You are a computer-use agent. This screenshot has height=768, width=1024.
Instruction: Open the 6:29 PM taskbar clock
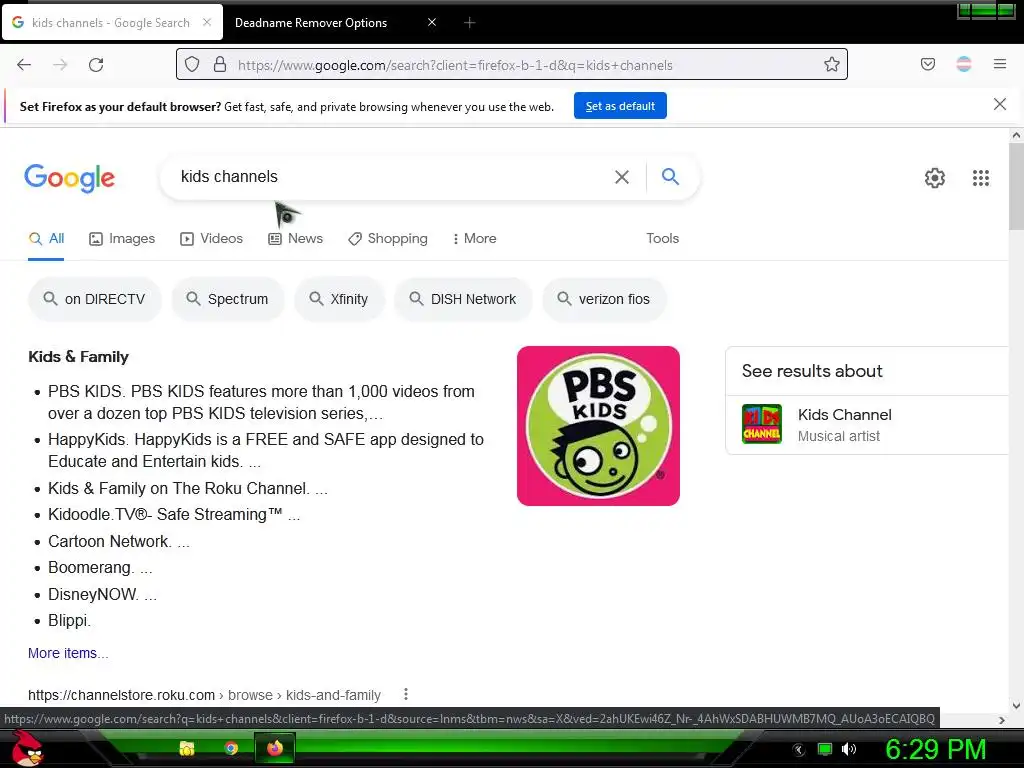pyautogui.click(x=936, y=749)
